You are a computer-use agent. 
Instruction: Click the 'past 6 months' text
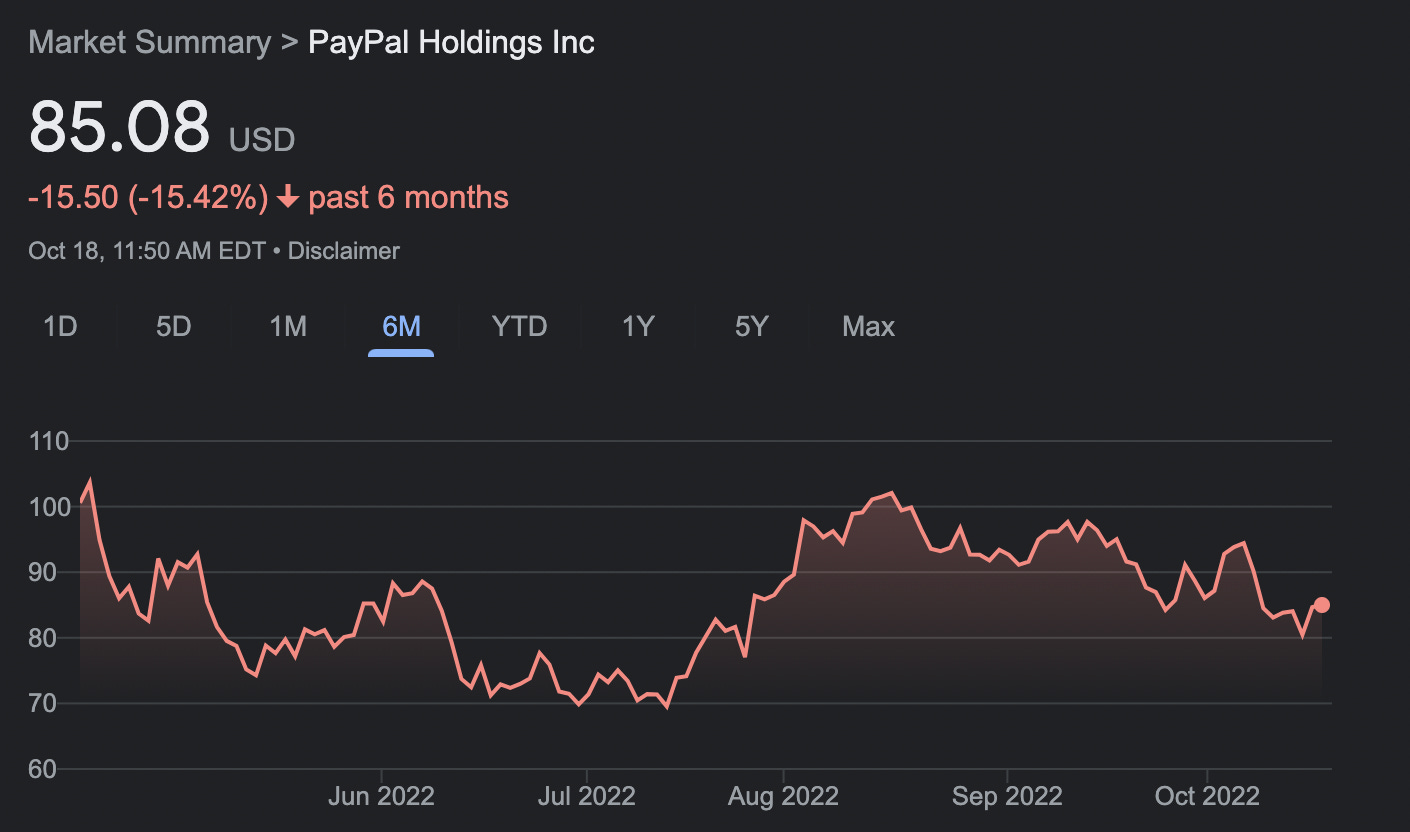coord(408,197)
